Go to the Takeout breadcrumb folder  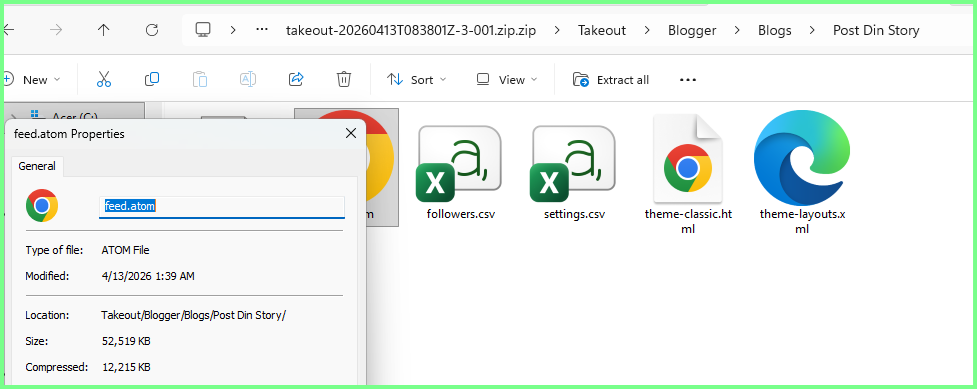pyautogui.click(x=602, y=30)
